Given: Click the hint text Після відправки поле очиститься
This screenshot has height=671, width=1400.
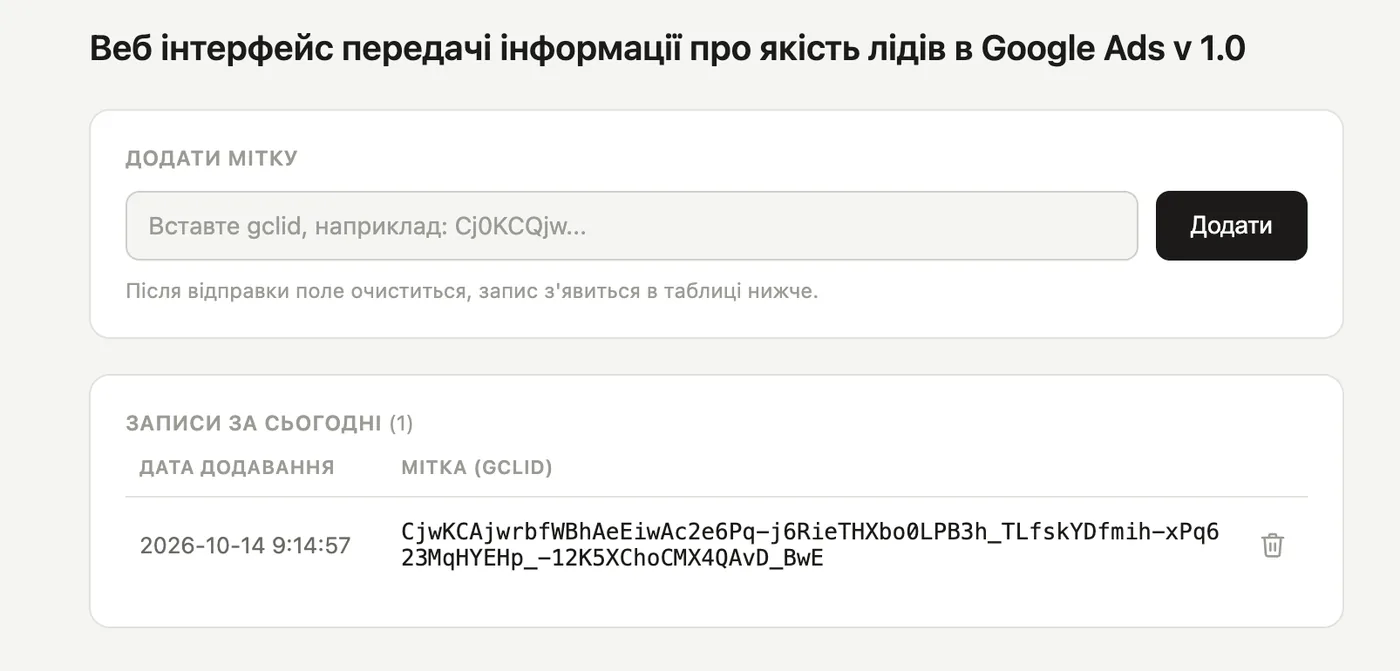Looking at the screenshot, I should tap(472, 292).
